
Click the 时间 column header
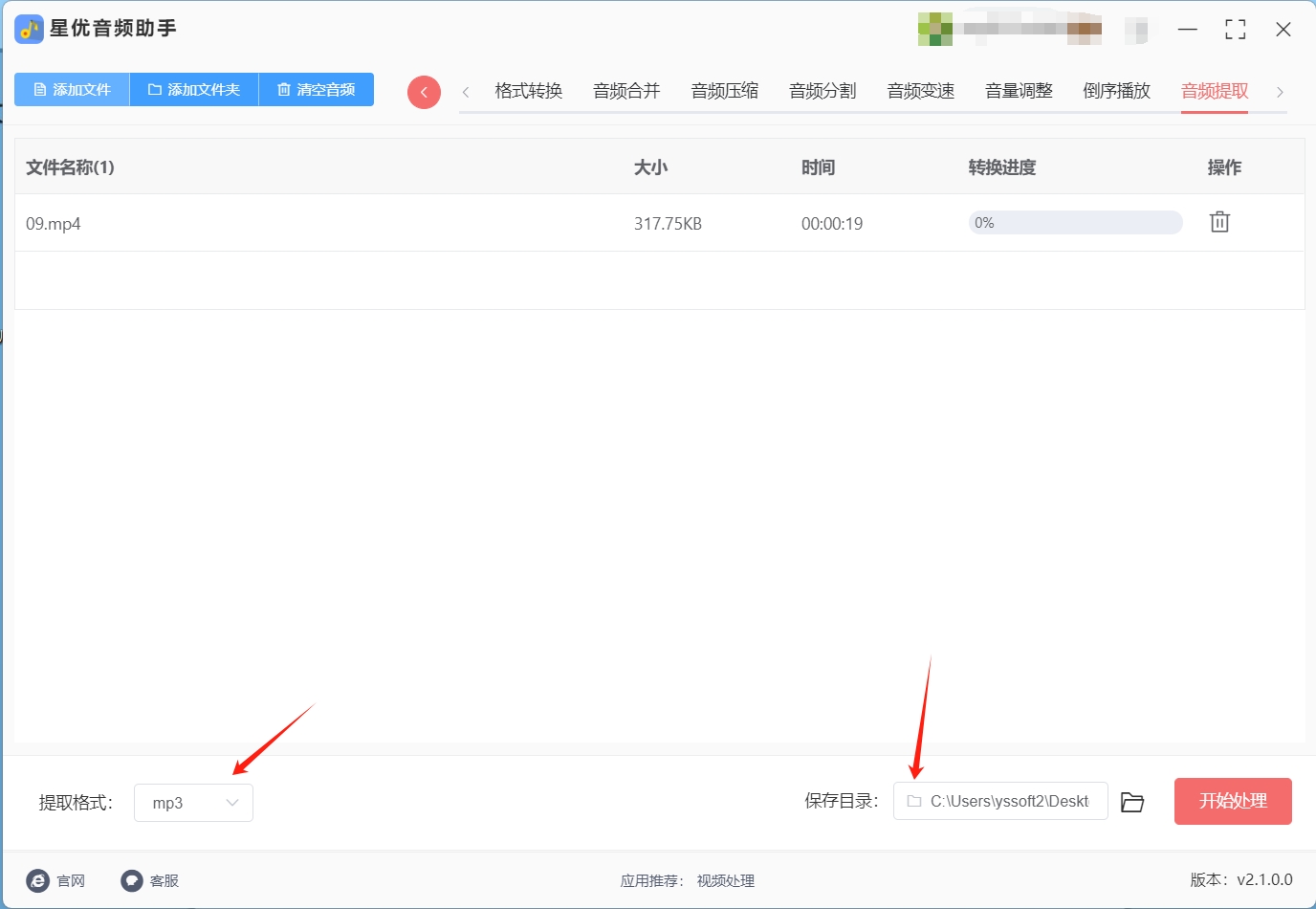click(818, 167)
